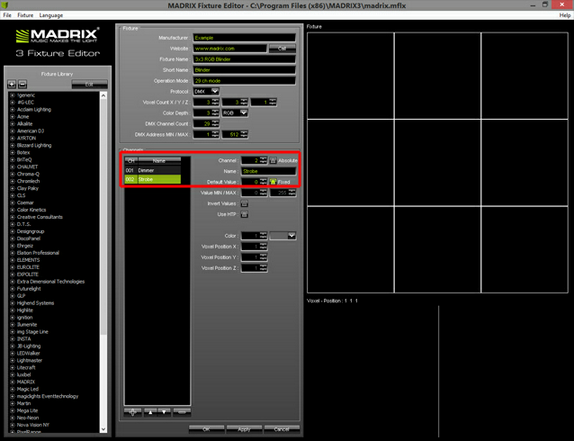This screenshot has width=574, height=441.
Task: Click the channel Name field showing Strobe
Action: pyautogui.click(x=268, y=171)
